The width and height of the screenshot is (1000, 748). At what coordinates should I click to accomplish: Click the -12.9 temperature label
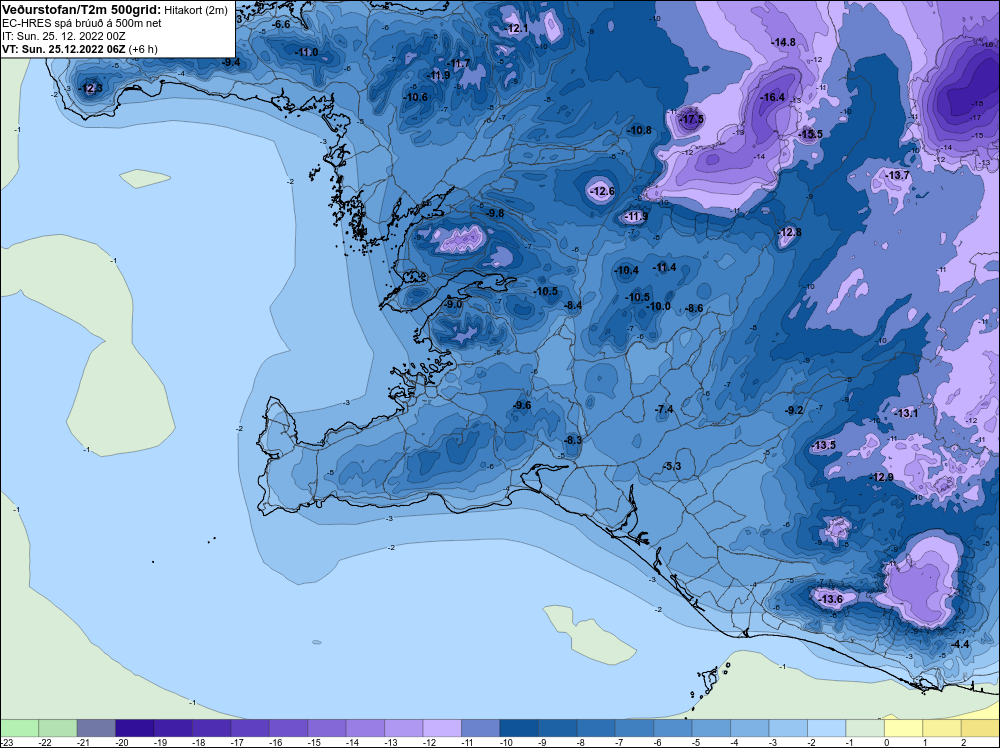pyautogui.click(x=881, y=477)
